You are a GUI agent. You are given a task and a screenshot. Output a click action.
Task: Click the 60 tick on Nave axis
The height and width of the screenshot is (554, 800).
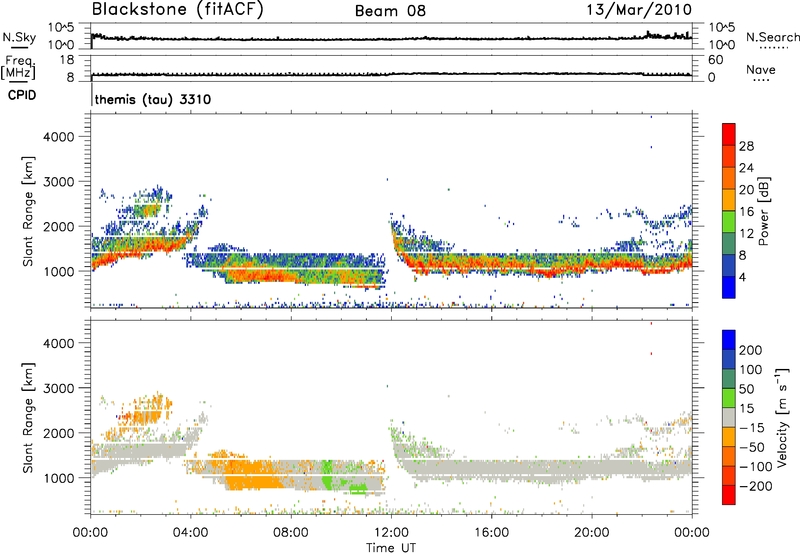pos(715,60)
